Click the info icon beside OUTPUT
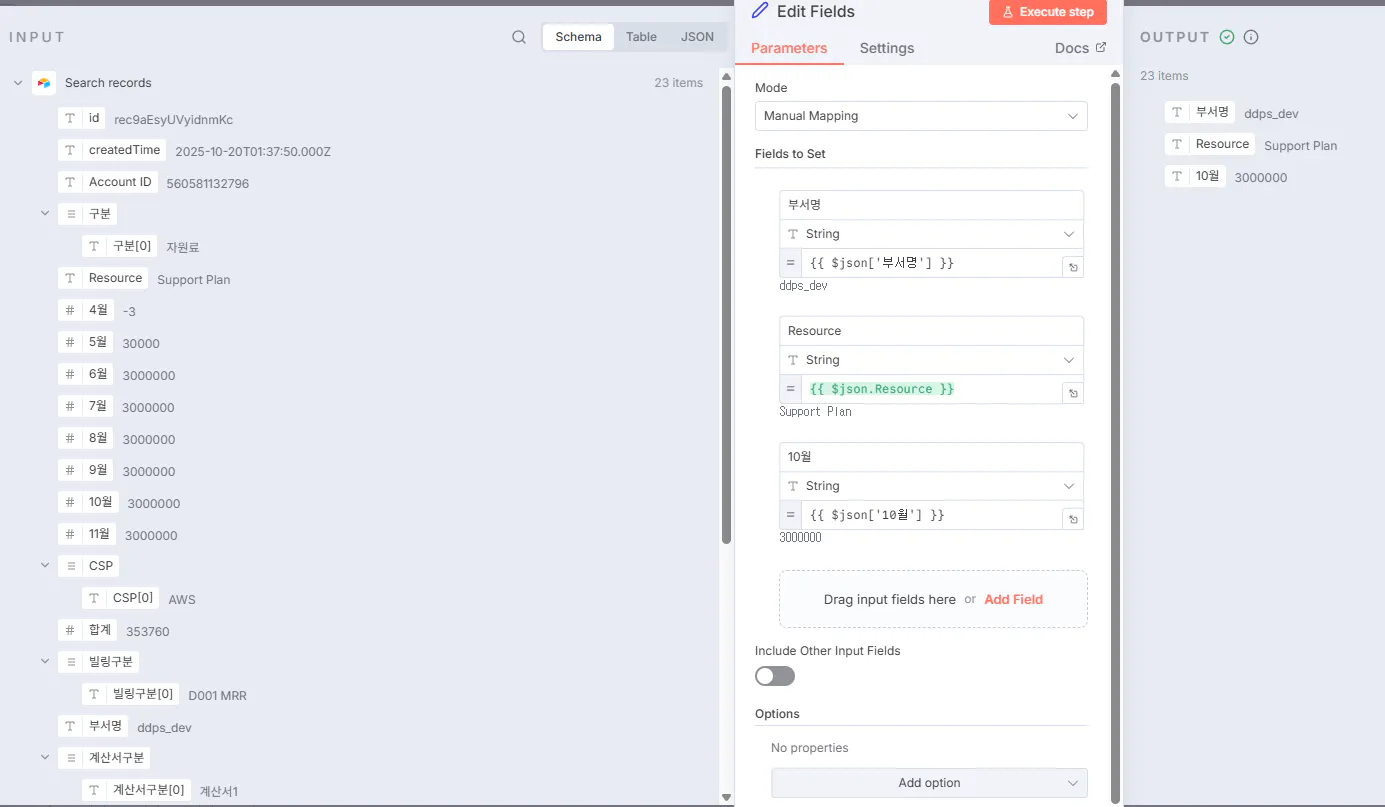 pyautogui.click(x=1251, y=37)
